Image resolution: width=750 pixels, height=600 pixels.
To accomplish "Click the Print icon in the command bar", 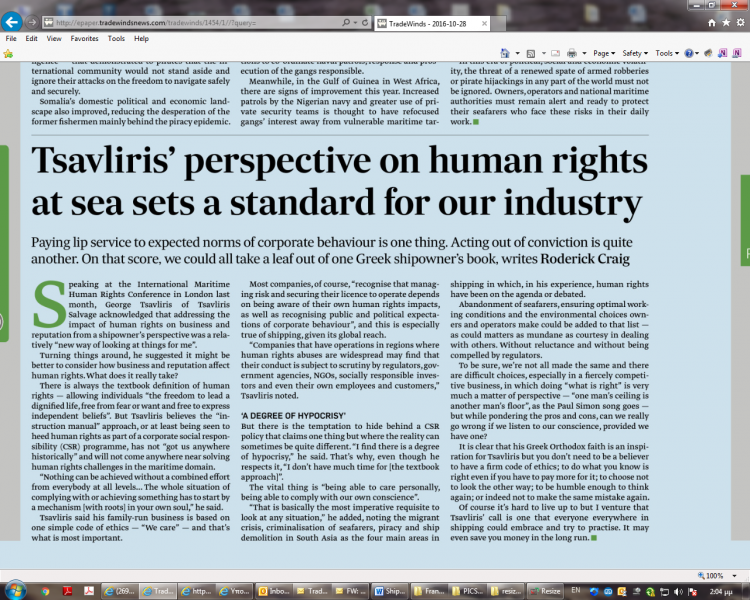I will [571, 52].
